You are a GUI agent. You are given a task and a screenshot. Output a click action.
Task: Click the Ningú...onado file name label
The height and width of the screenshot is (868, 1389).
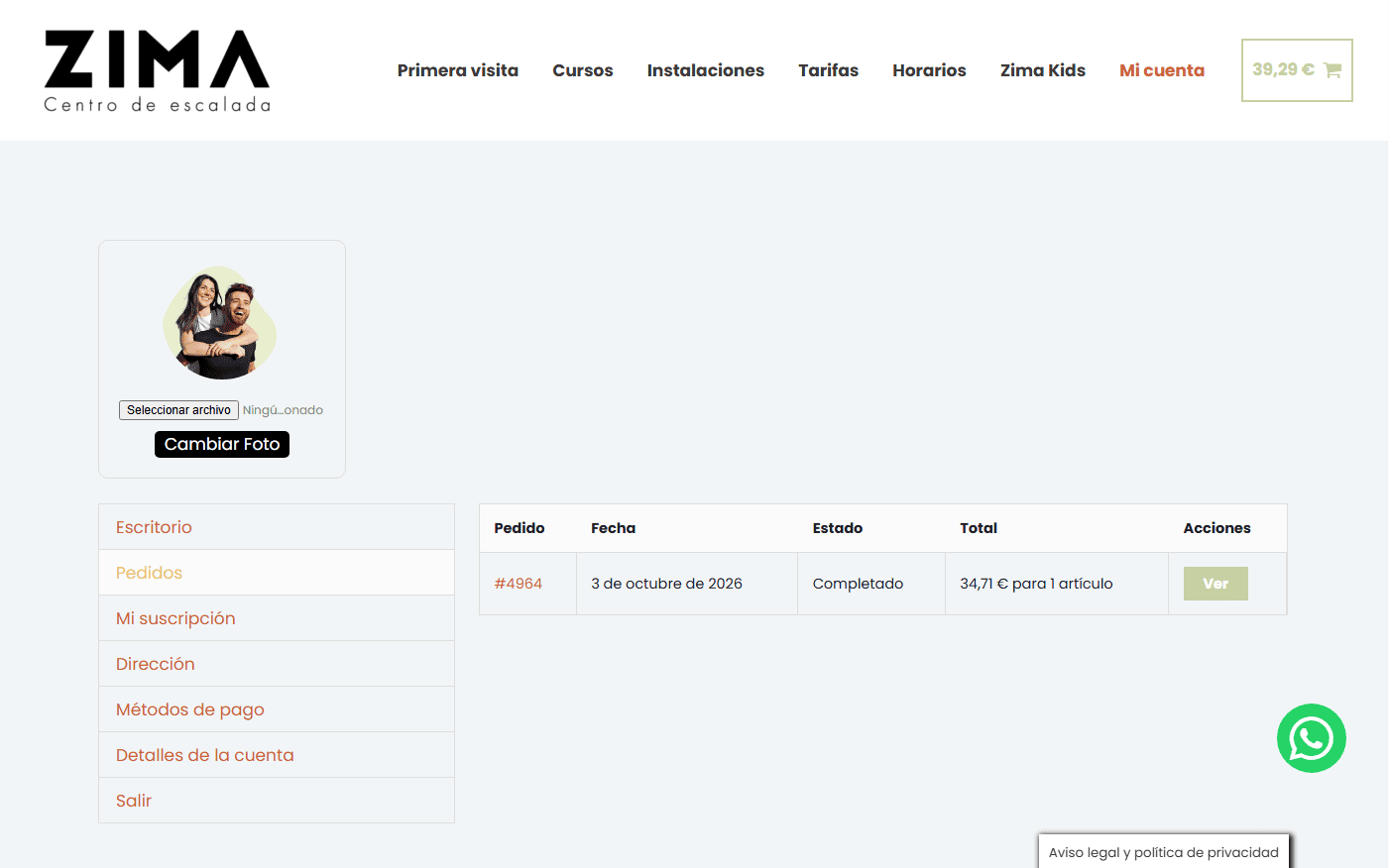pyautogui.click(x=283, y=410)
